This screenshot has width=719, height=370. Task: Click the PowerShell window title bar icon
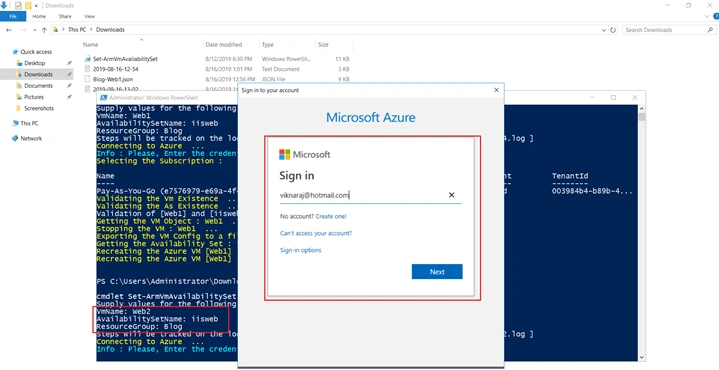104,98
